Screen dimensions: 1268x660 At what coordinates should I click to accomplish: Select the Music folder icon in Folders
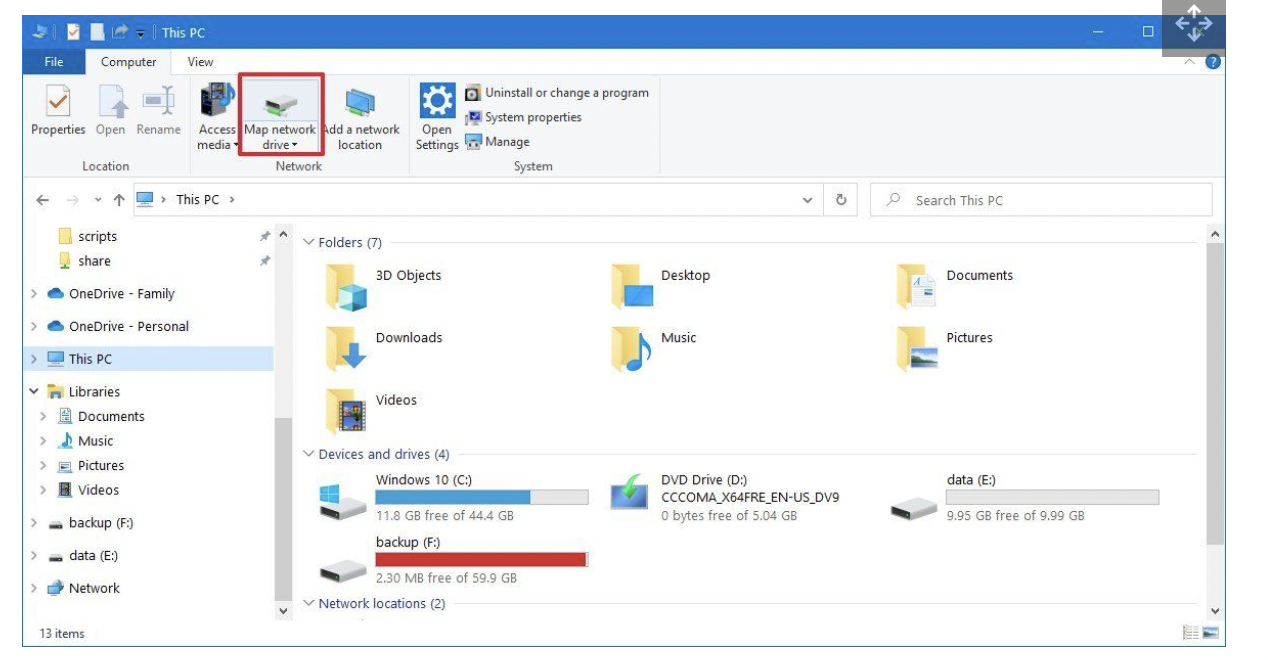(632, 350)
